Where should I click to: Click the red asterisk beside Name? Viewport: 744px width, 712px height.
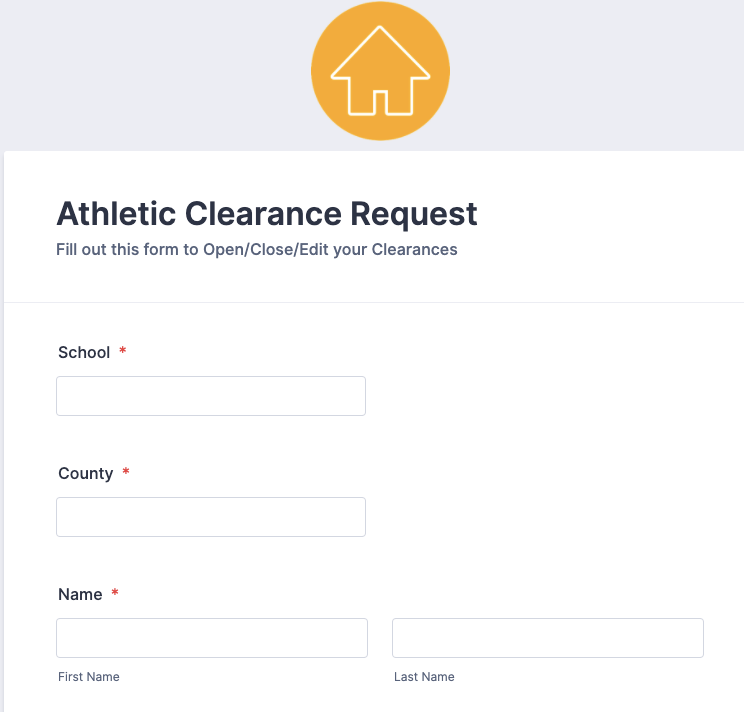(x=115, y=593)
